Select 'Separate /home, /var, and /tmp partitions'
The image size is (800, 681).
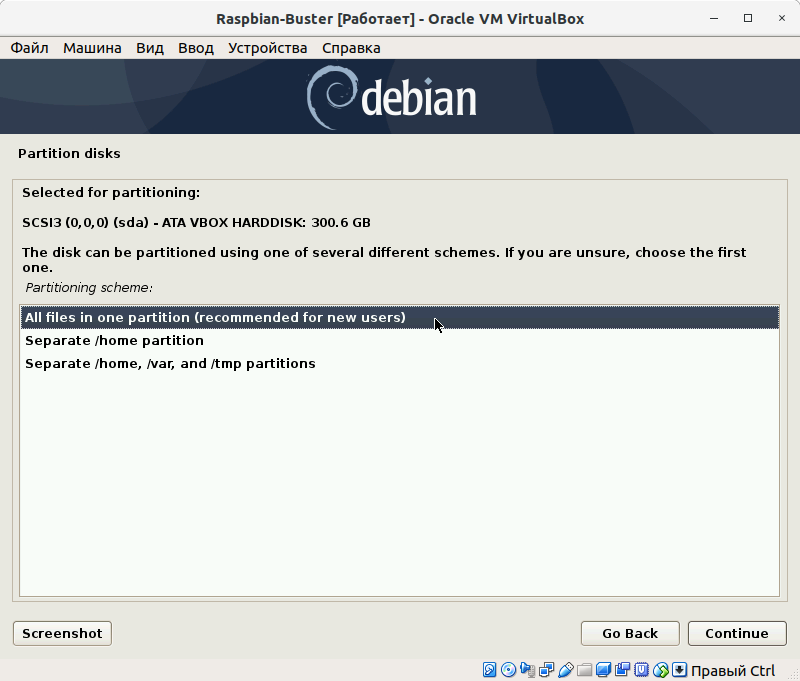(170, 364)
